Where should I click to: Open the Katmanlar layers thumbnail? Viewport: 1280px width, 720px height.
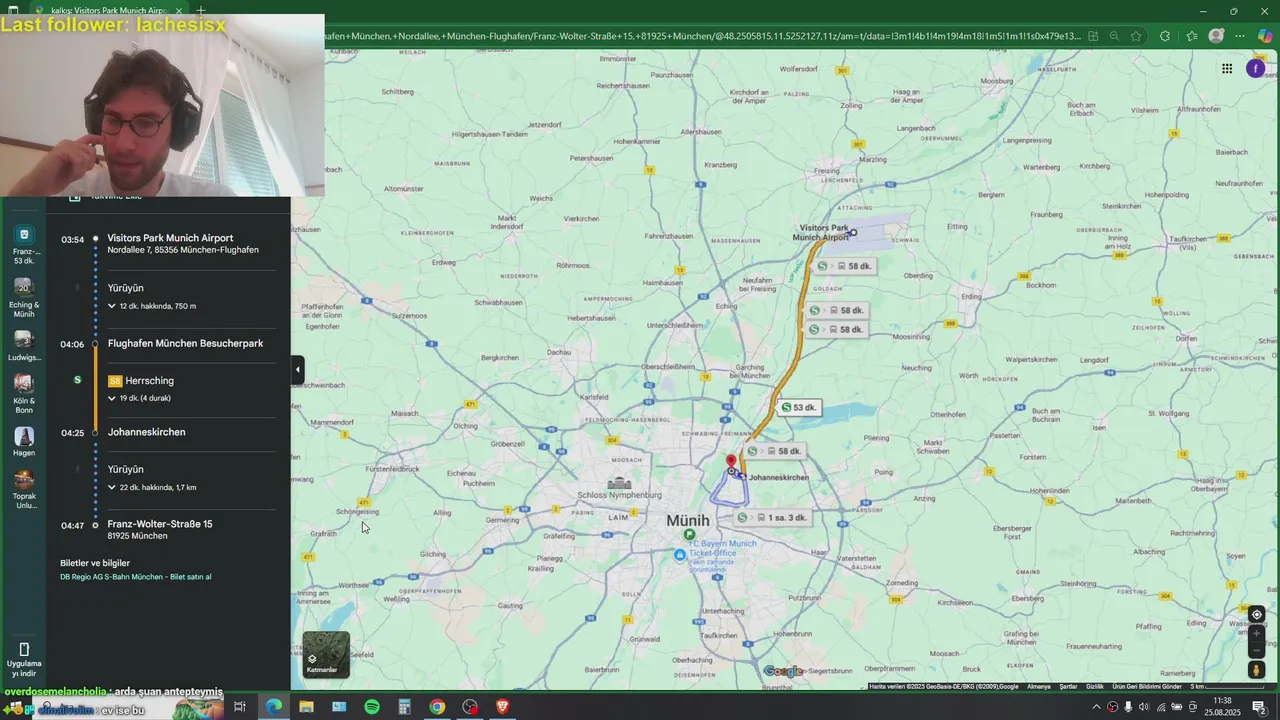[326, 654]
